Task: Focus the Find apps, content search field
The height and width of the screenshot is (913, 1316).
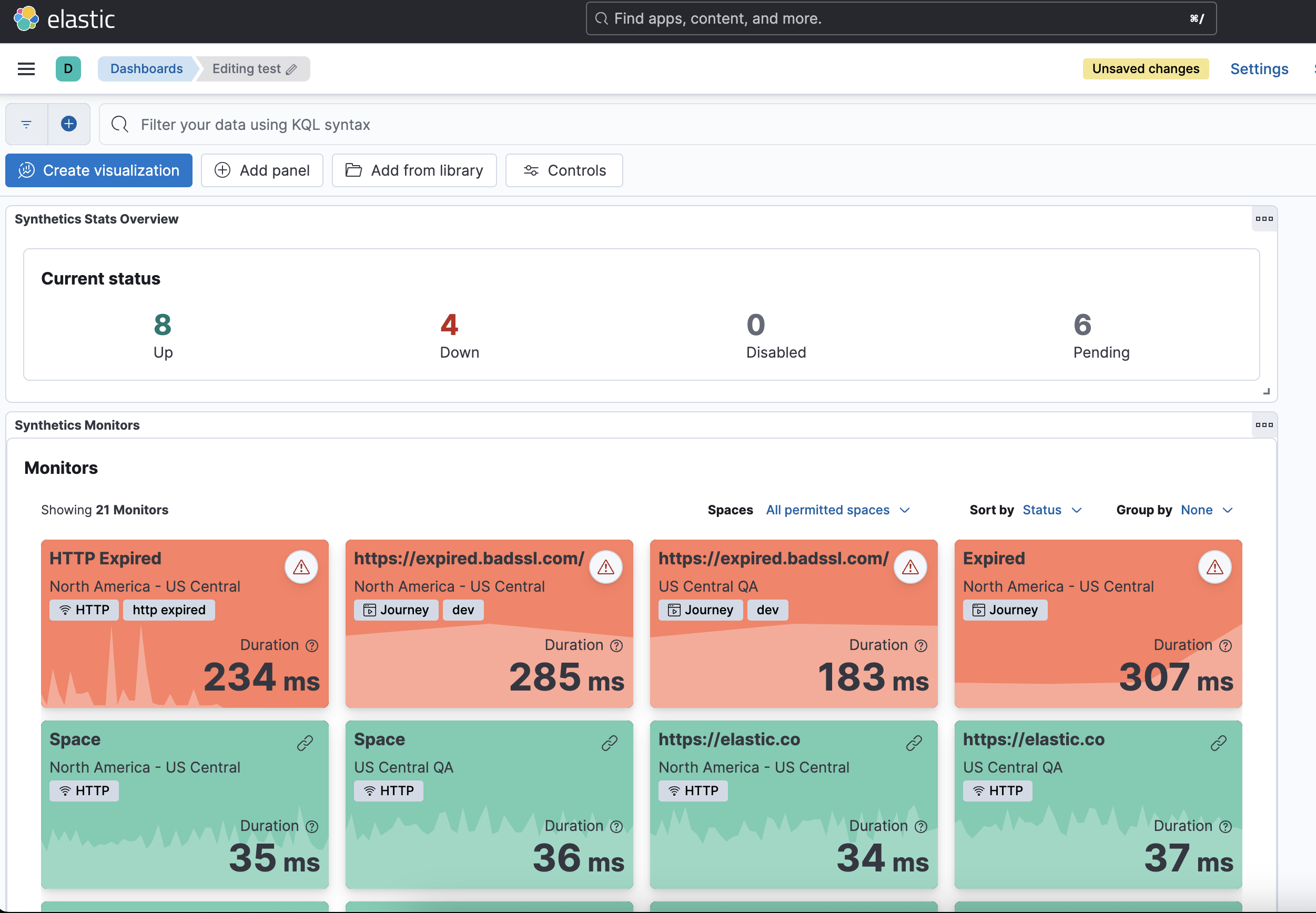Action: pyautogui.click(x=901, y=18)
